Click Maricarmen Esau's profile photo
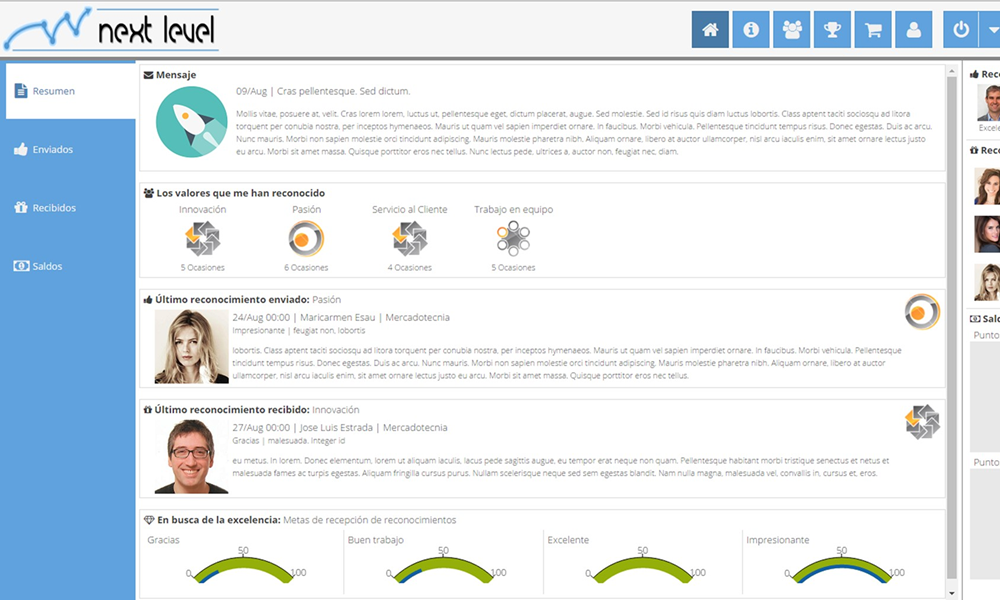The width and height of the screenshot is (1000, 600). pos(191,347)
